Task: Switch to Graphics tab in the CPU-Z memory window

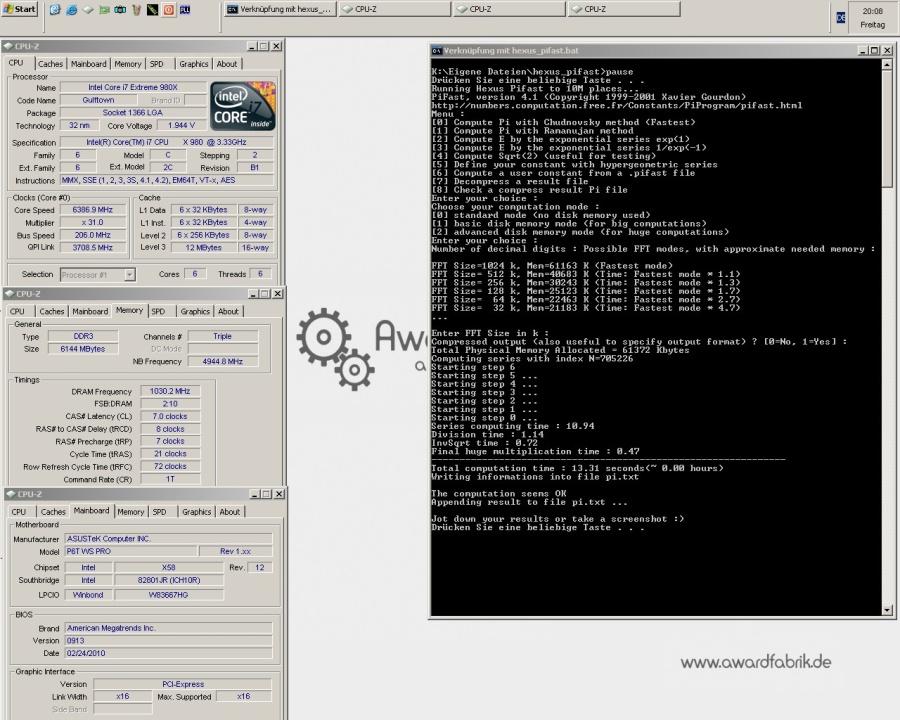Action: click(x=195, y=311)
